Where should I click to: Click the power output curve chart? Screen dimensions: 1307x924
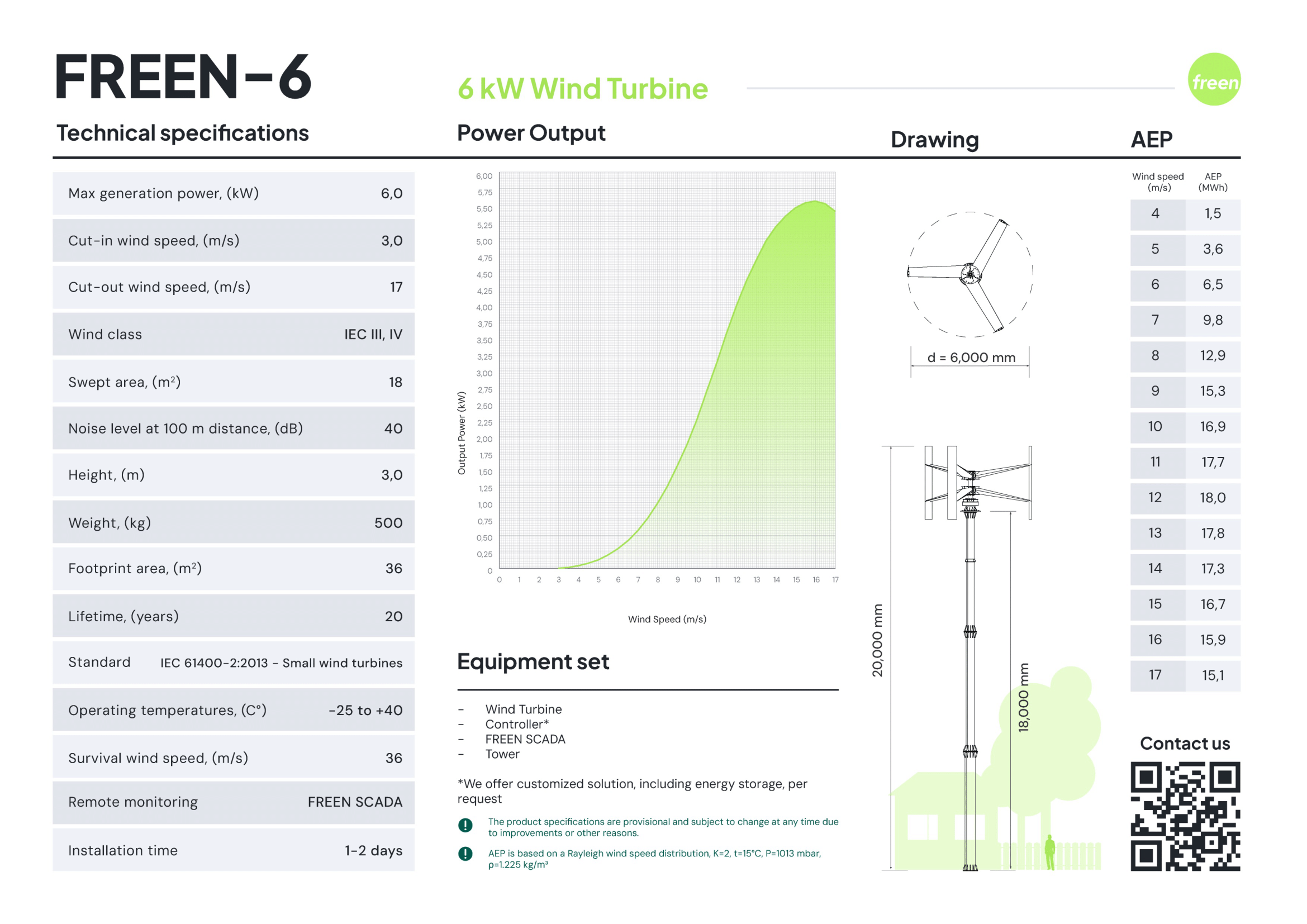[667, 370]
